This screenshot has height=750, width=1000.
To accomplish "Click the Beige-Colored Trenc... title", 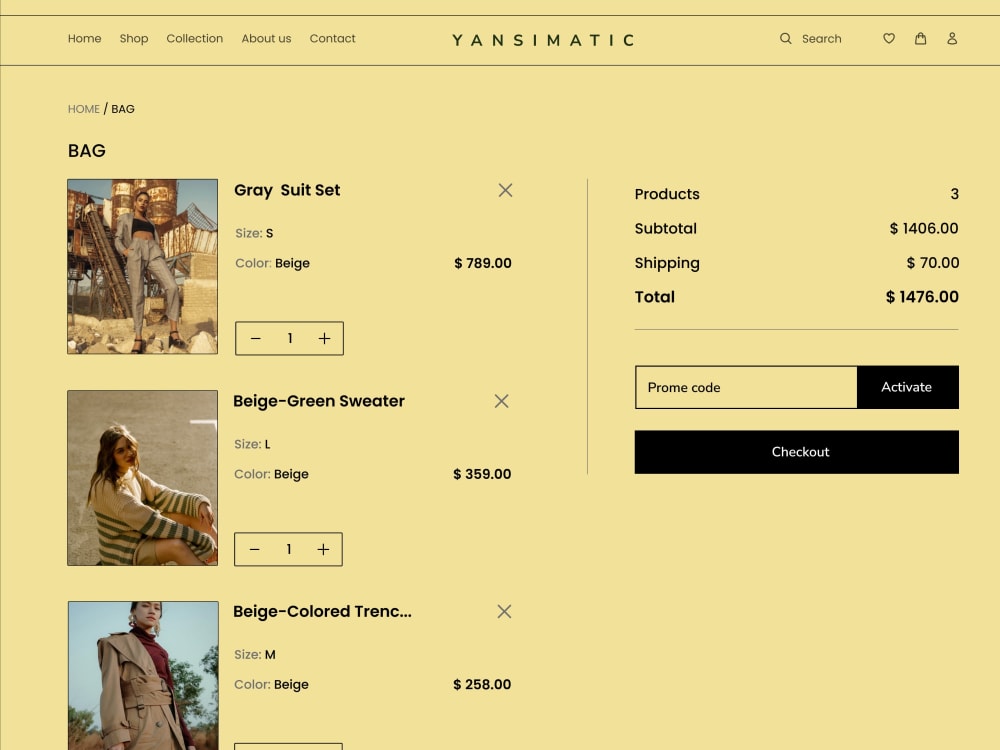I will click(x=322, y=612).
